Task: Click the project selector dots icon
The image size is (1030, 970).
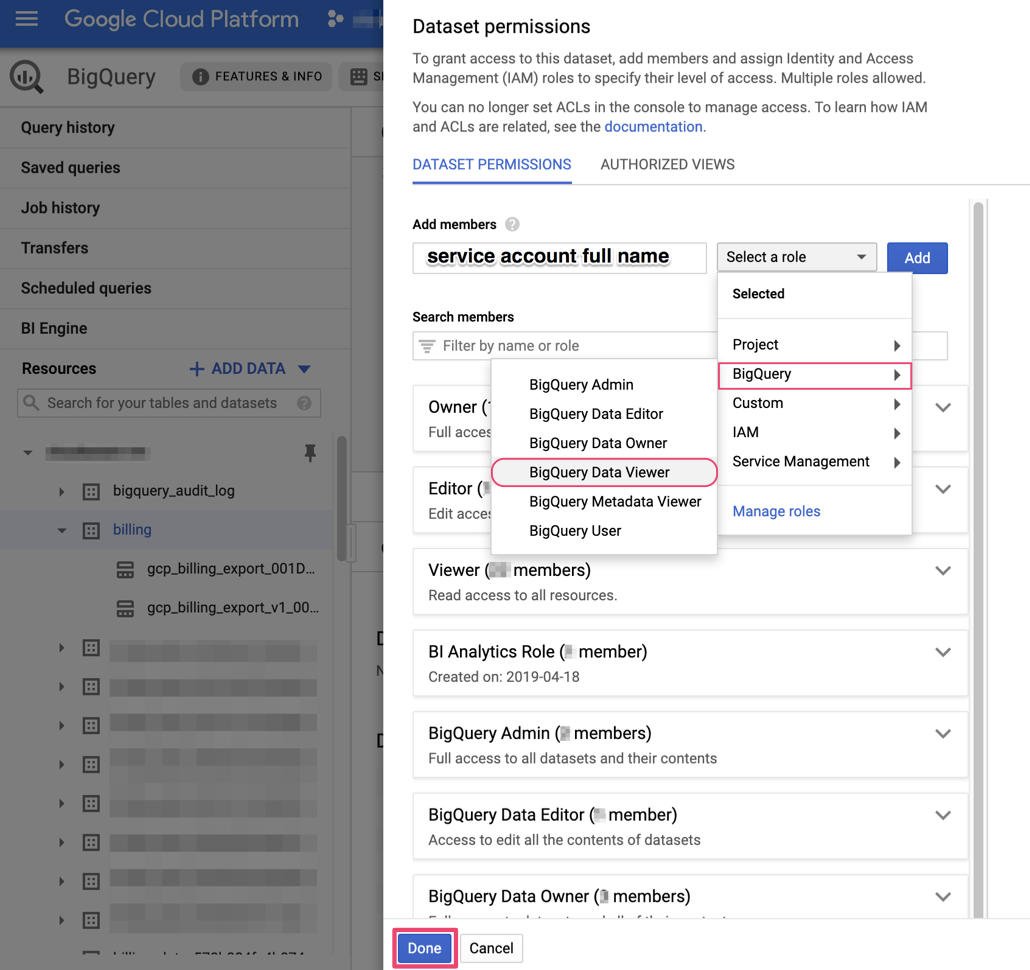Action: [x=335, y=19]
